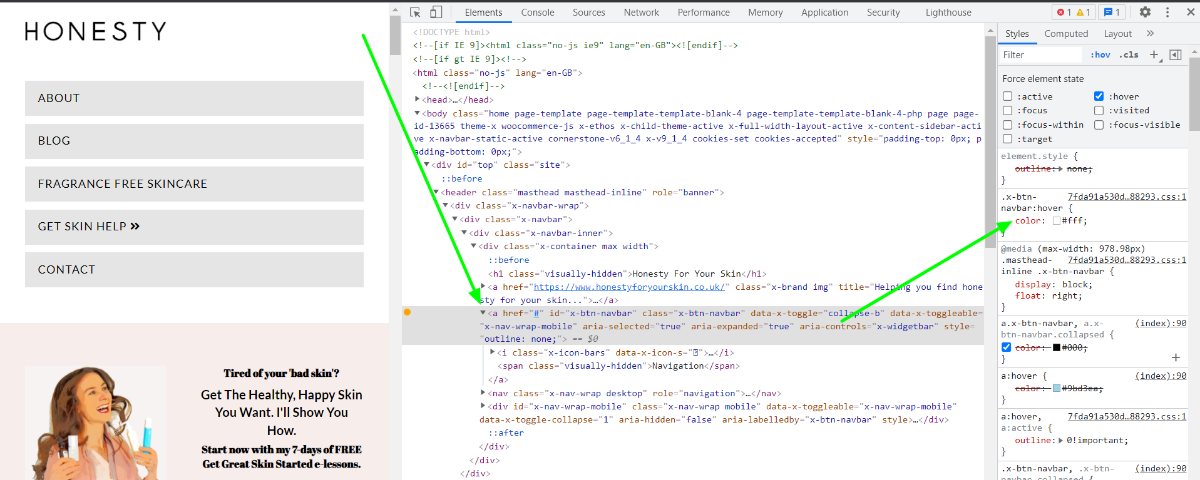Toggle the :focus-visible checkbox

click(1099, 125)
